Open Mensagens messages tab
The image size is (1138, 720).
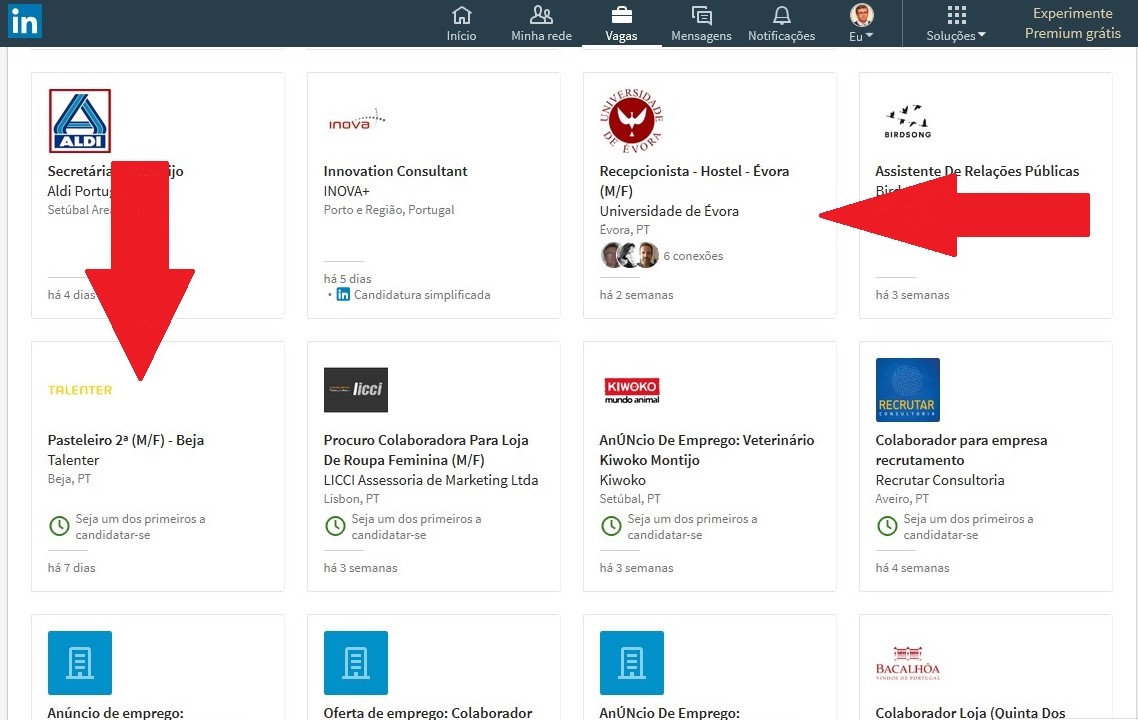(701, 24)
